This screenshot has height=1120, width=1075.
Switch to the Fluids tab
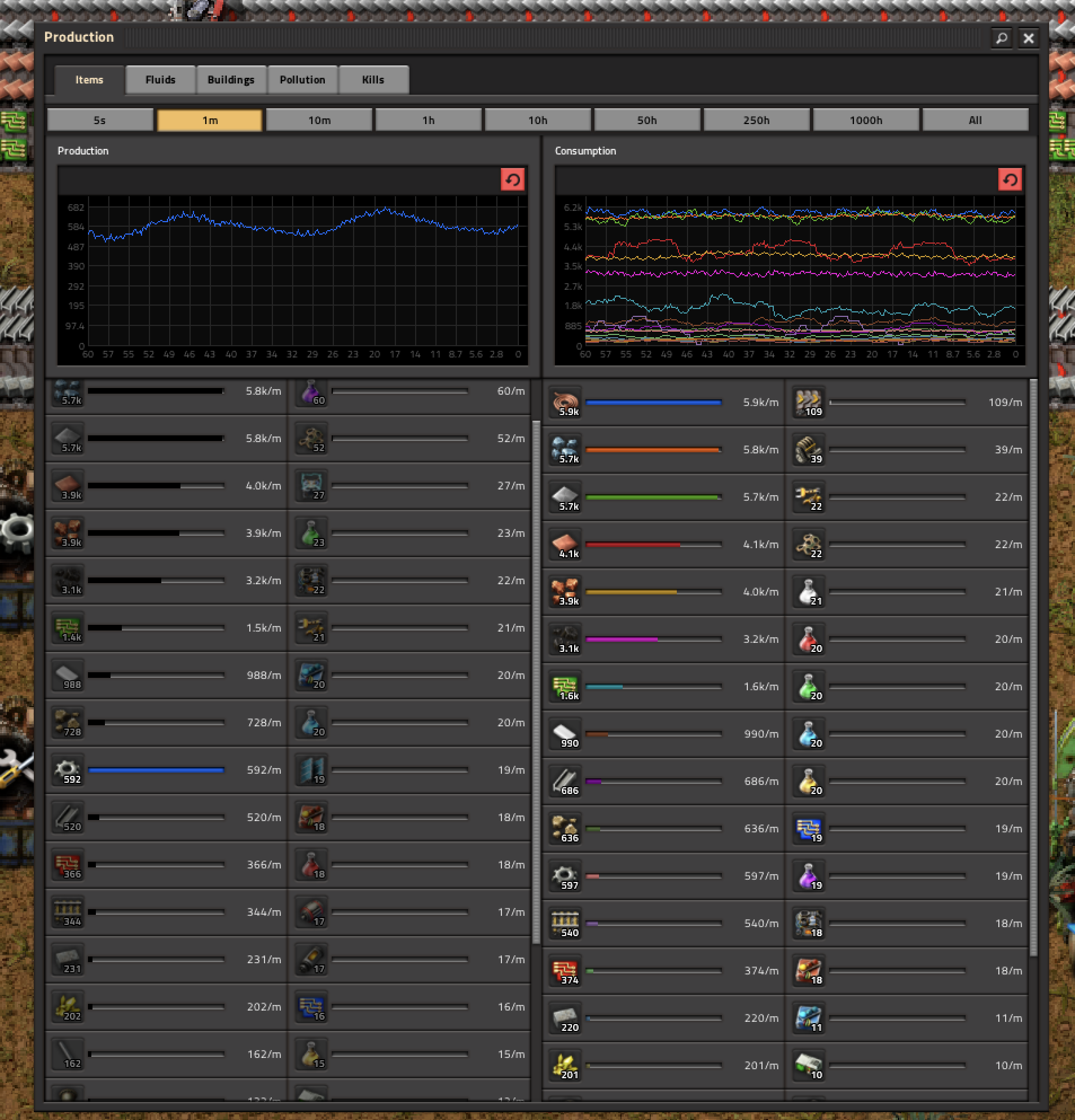point(161,80)
